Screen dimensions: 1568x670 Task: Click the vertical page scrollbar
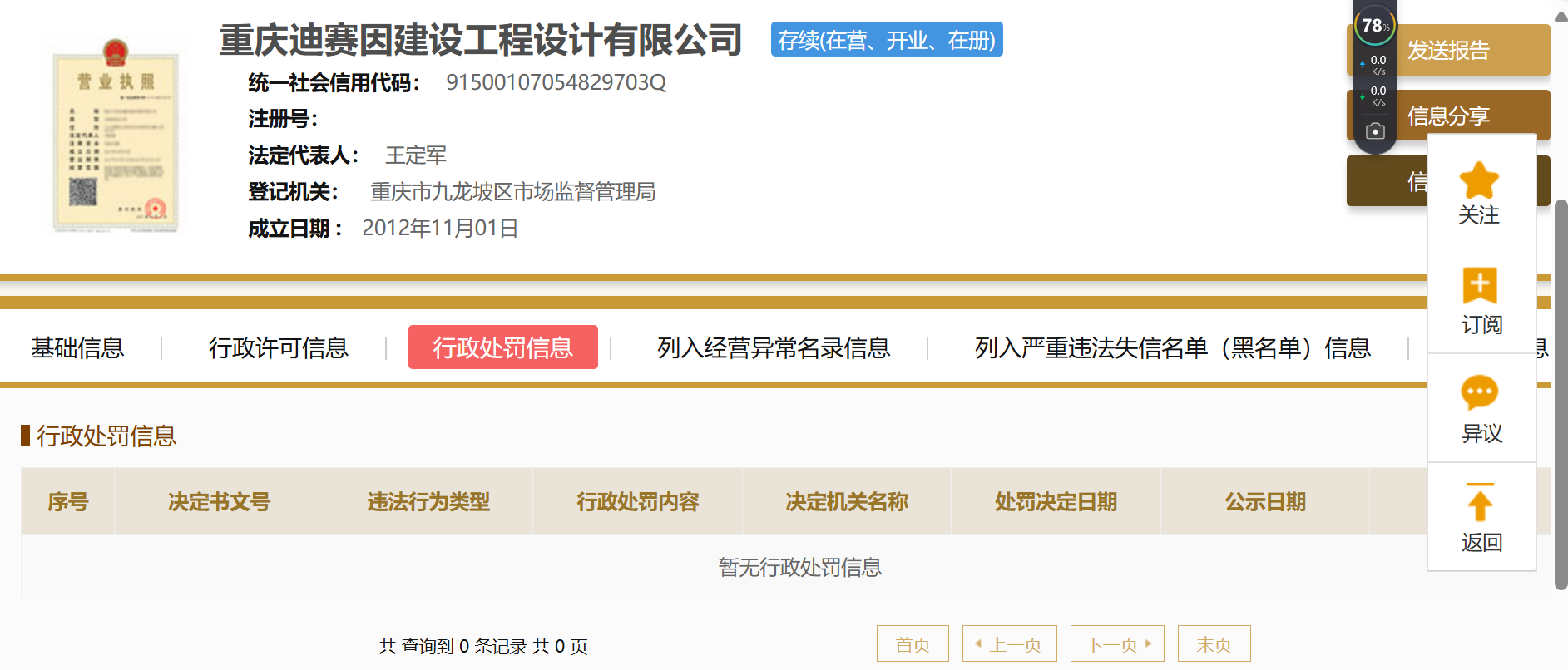click(x=1561, y=395)
